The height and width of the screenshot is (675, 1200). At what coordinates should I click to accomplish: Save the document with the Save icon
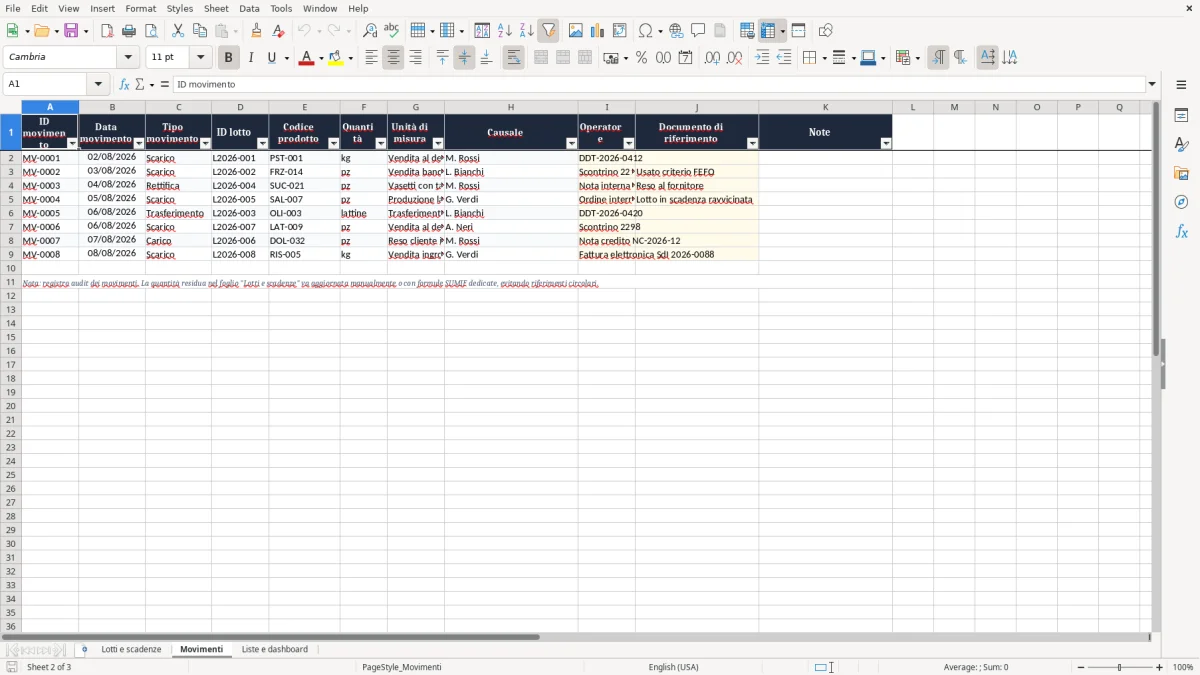point(71,31)
